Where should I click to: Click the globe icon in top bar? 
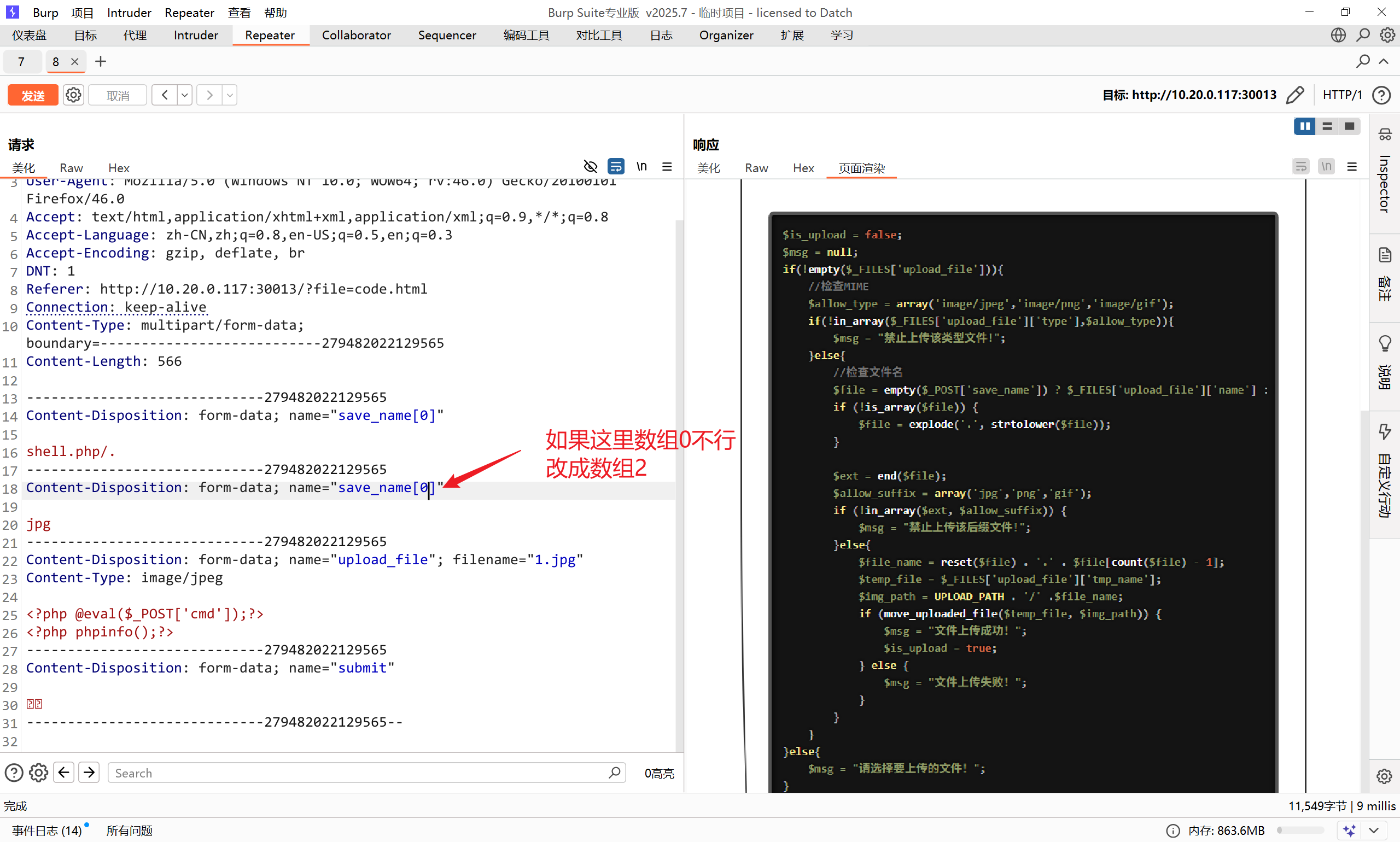tap(1338, 35)
